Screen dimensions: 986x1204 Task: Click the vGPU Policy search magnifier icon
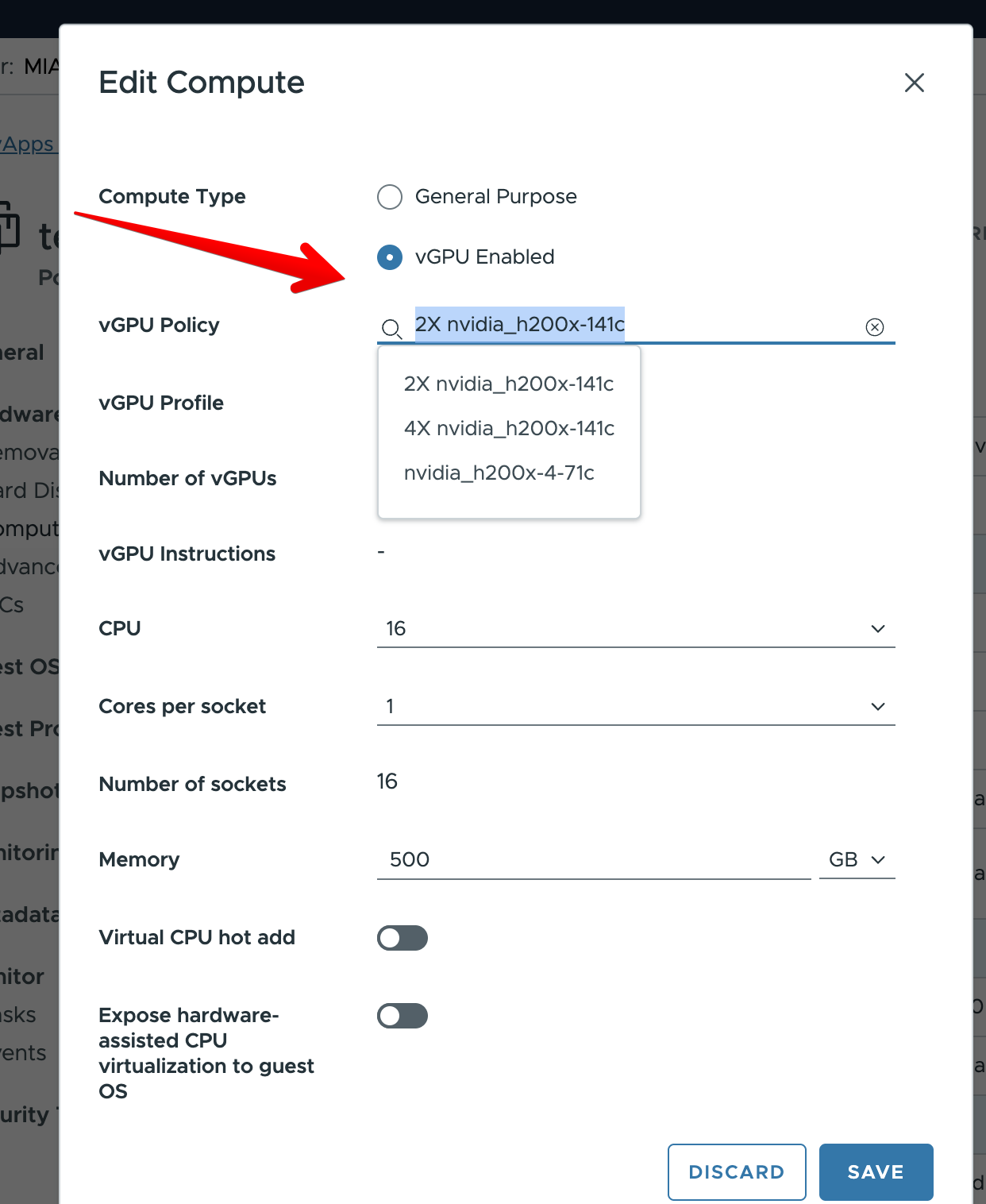(x=391, y=328)
